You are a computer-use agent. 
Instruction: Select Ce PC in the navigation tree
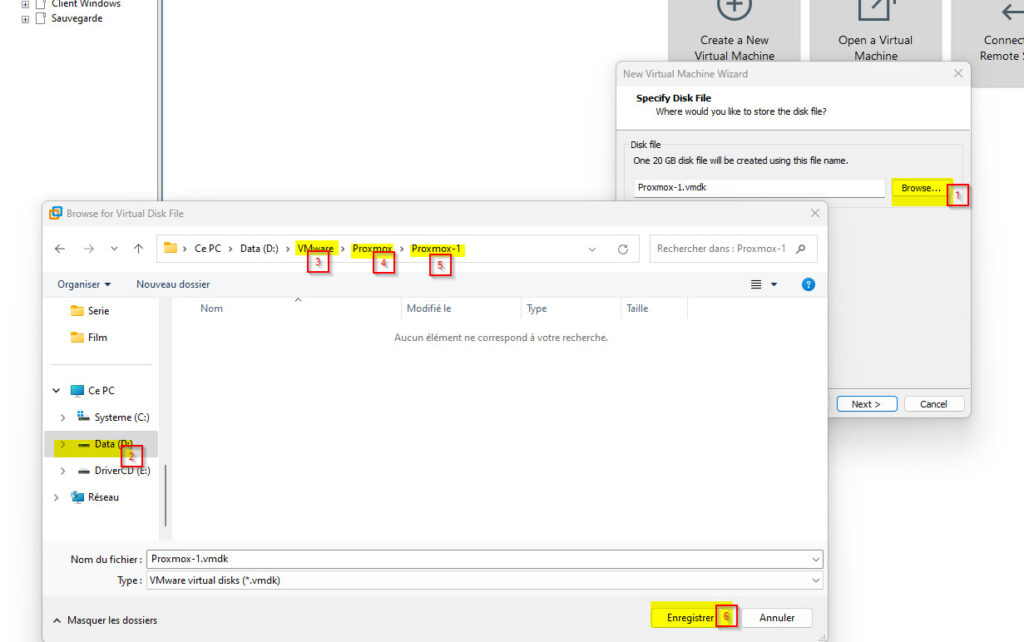pyautogui.click(x=93, y=391)
